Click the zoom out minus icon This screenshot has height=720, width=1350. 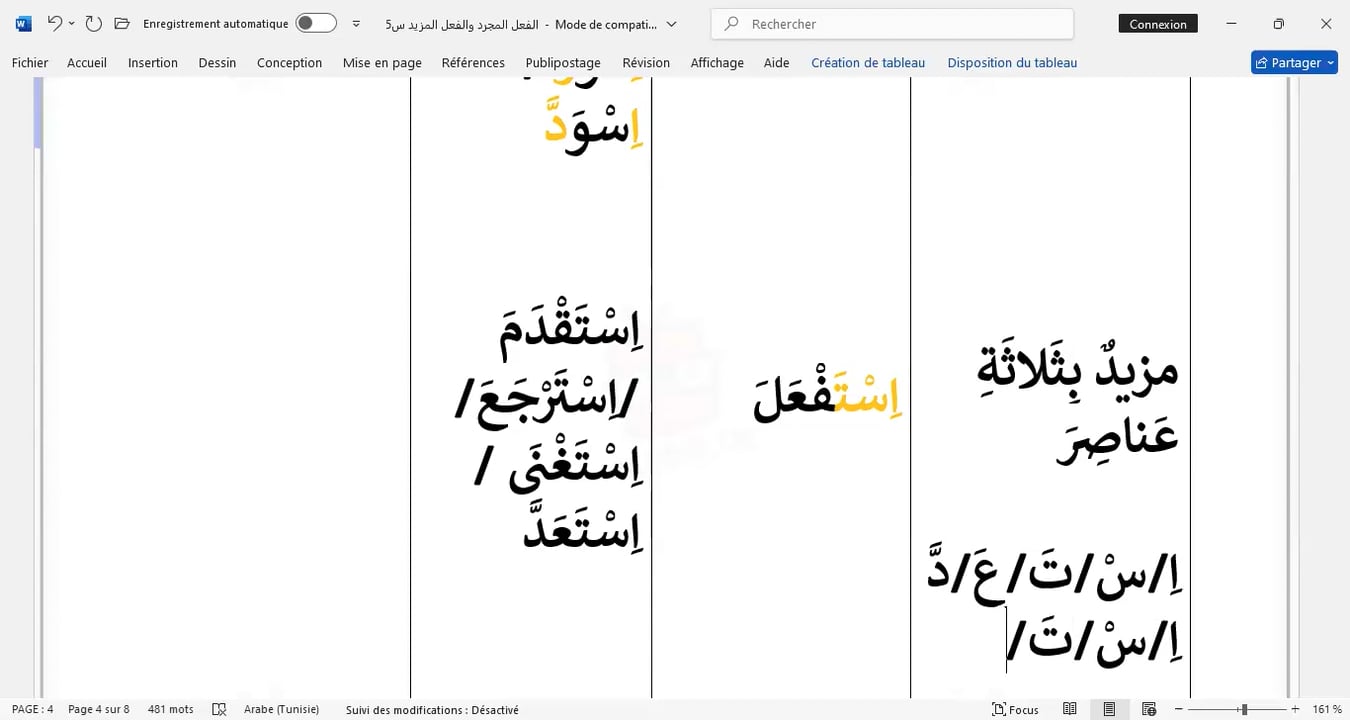[x=1179, y=709]
